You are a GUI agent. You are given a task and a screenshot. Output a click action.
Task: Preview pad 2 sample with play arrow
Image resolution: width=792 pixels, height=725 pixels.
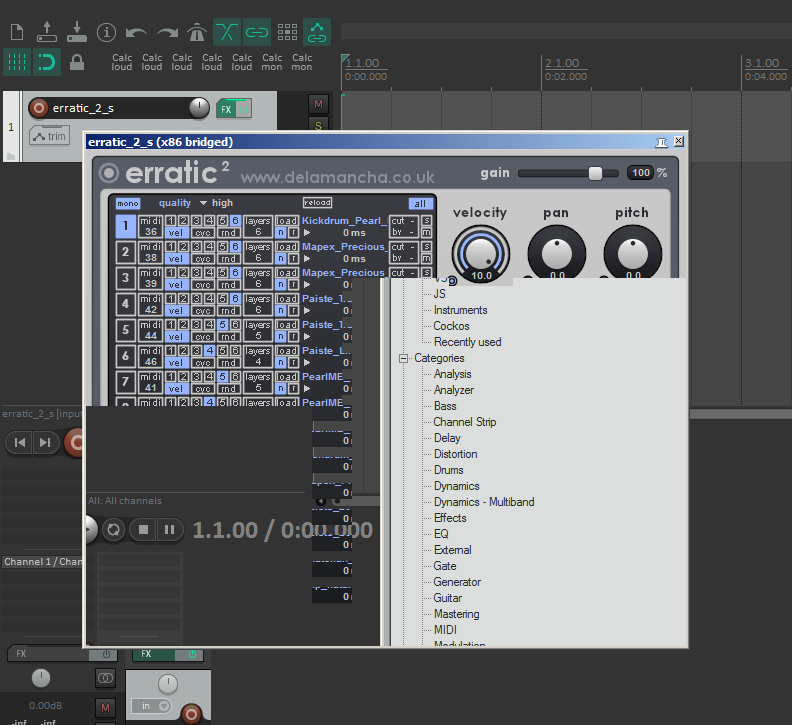(307, 259)
